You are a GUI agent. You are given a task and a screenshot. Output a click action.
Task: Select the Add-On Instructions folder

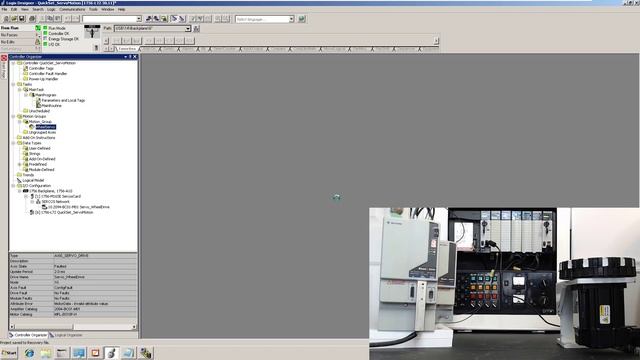39,138
